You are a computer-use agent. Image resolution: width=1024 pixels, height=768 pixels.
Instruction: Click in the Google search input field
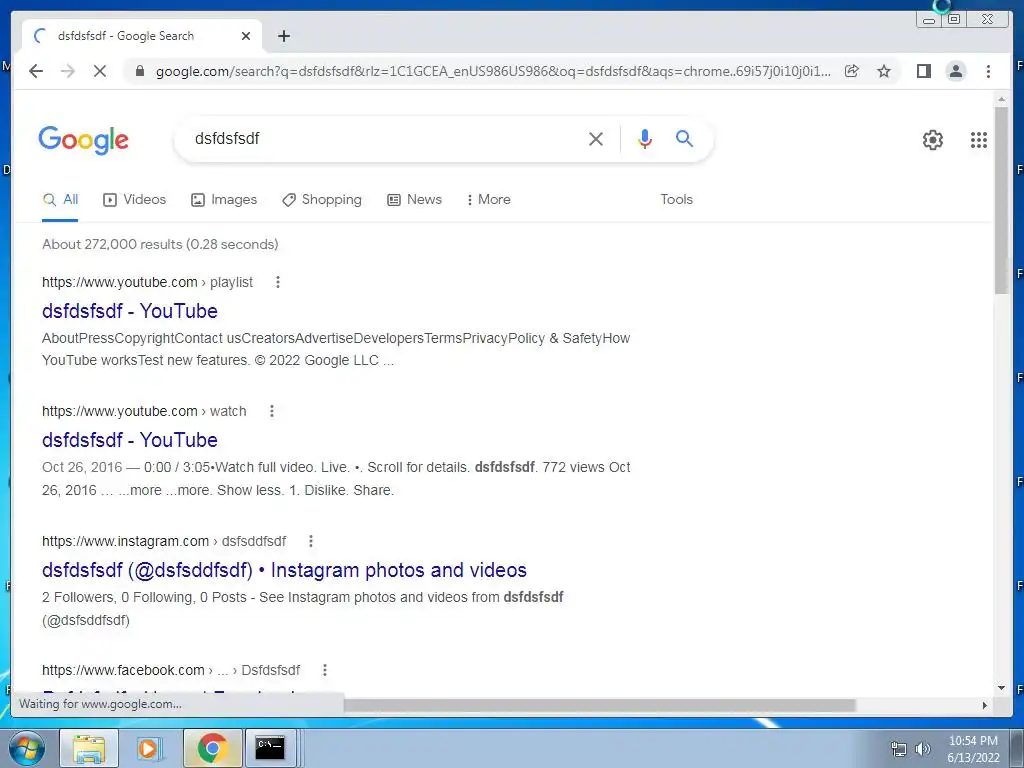385,138
